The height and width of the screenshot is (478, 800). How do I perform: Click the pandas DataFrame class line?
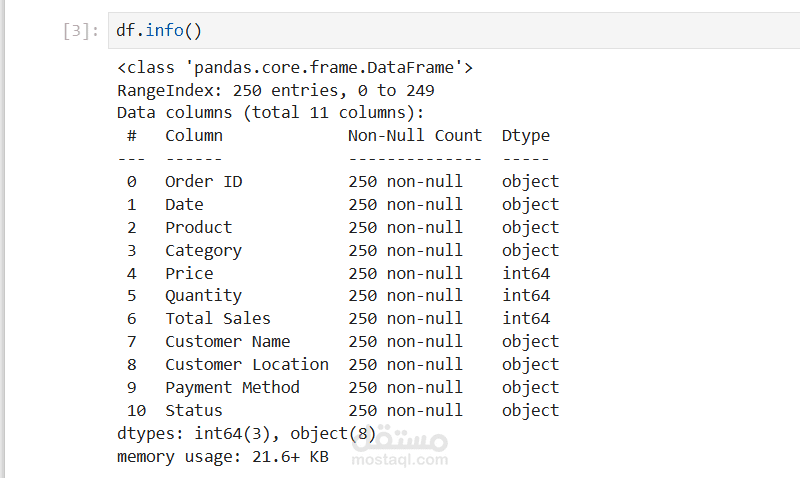click(x=295, y=67)
